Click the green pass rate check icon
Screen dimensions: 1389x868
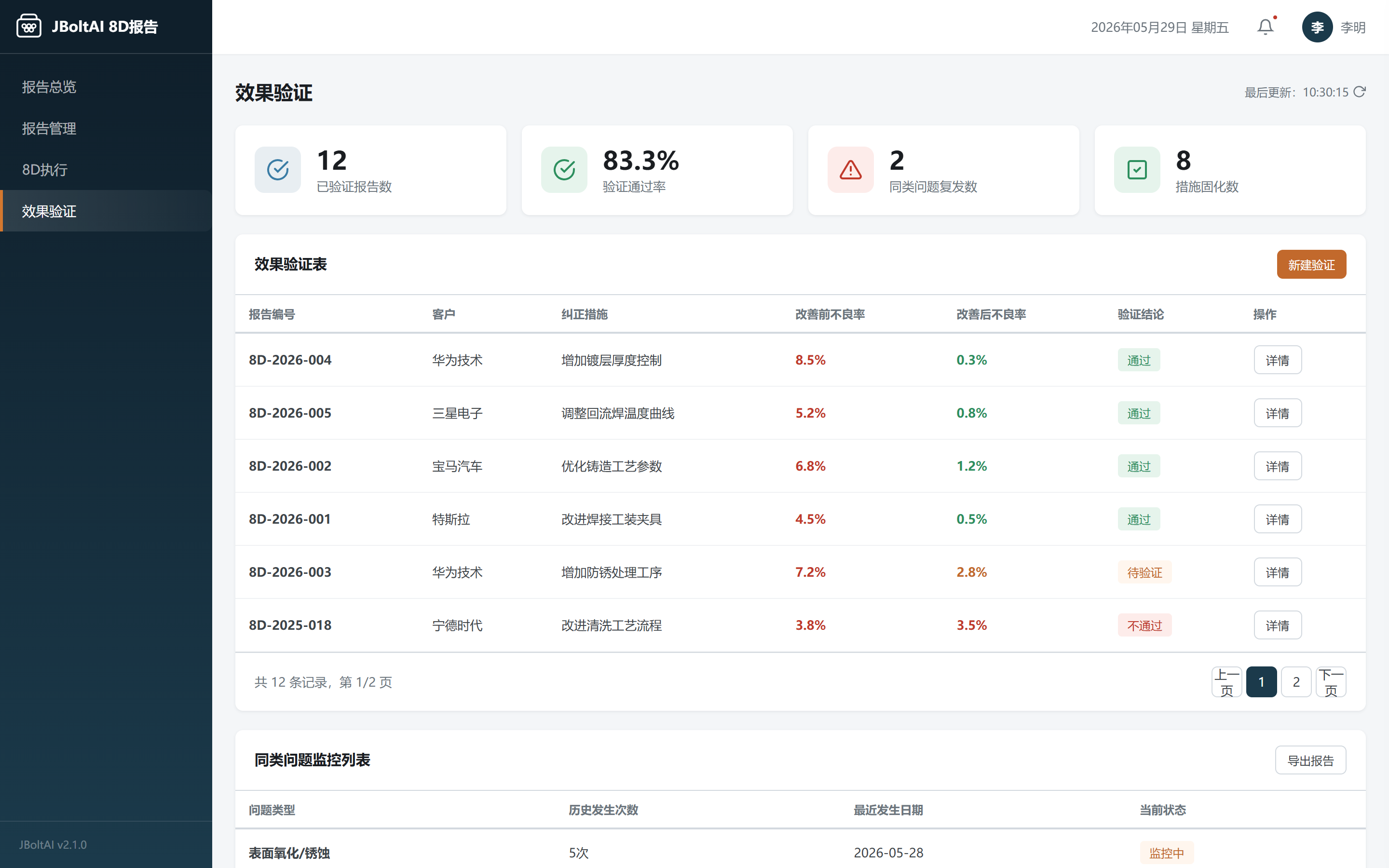click(x=564, y=169)
